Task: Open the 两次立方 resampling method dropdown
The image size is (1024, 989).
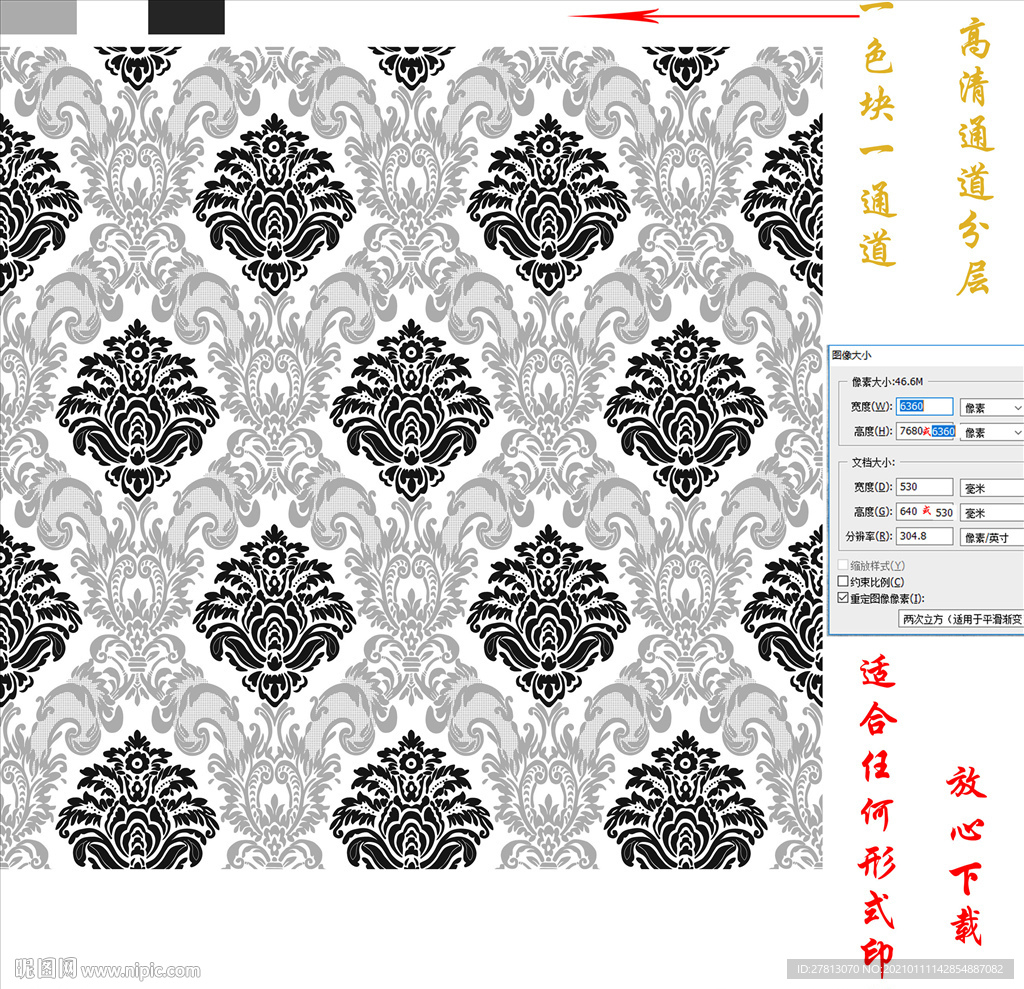Action: tap(961, 619)
